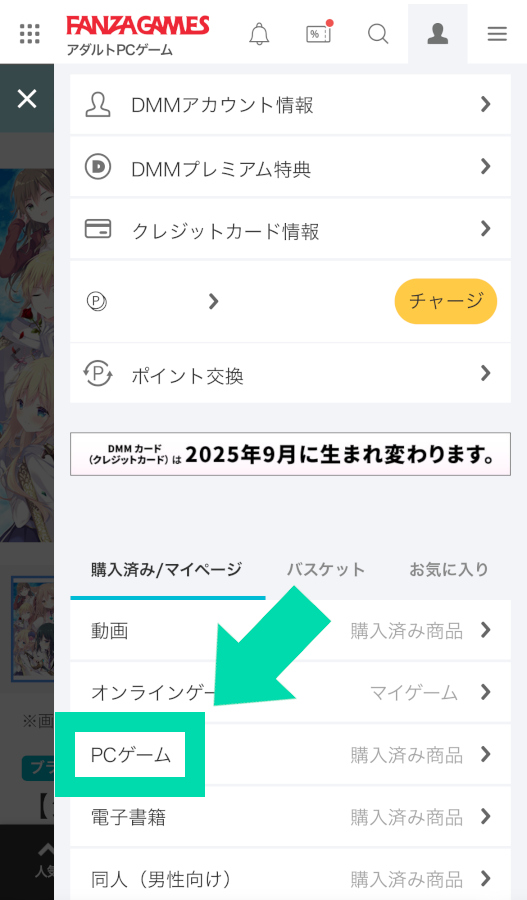Switch to the お気に入り tab
The height and width of the screenshot is (900, 527).
click(448, 569)
